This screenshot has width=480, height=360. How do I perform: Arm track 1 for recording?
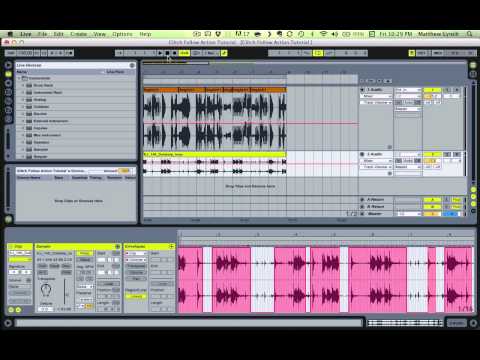point(457,90)
